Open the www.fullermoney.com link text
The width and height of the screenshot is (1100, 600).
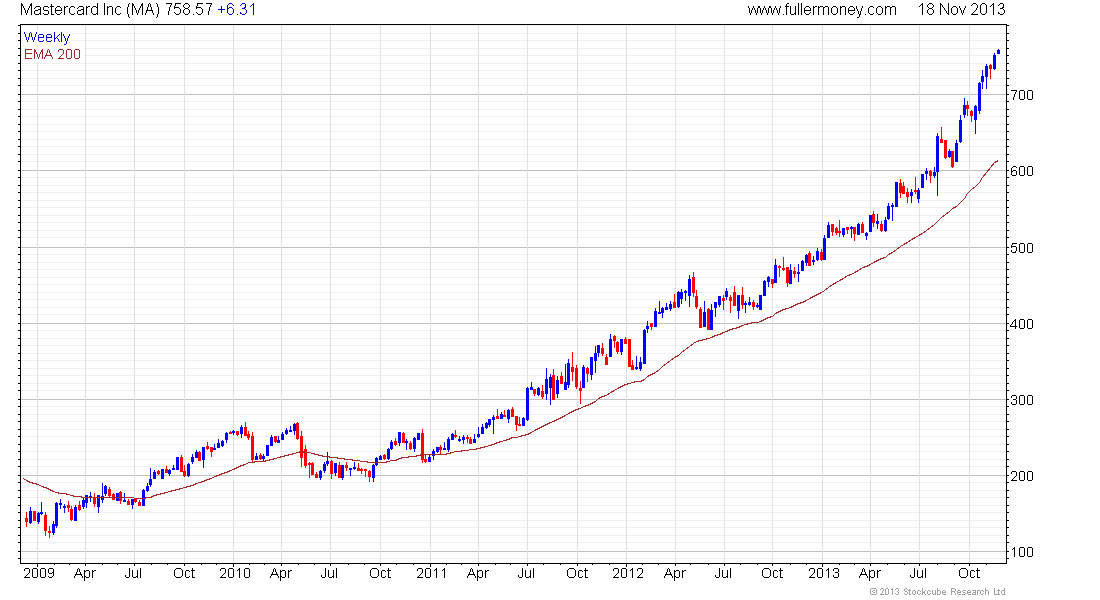point(821,10)
